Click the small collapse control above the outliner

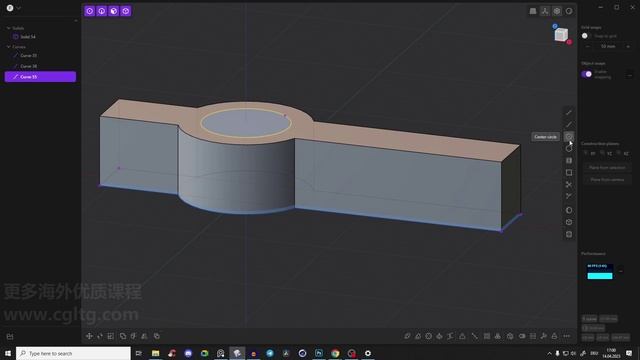(76, 20)
